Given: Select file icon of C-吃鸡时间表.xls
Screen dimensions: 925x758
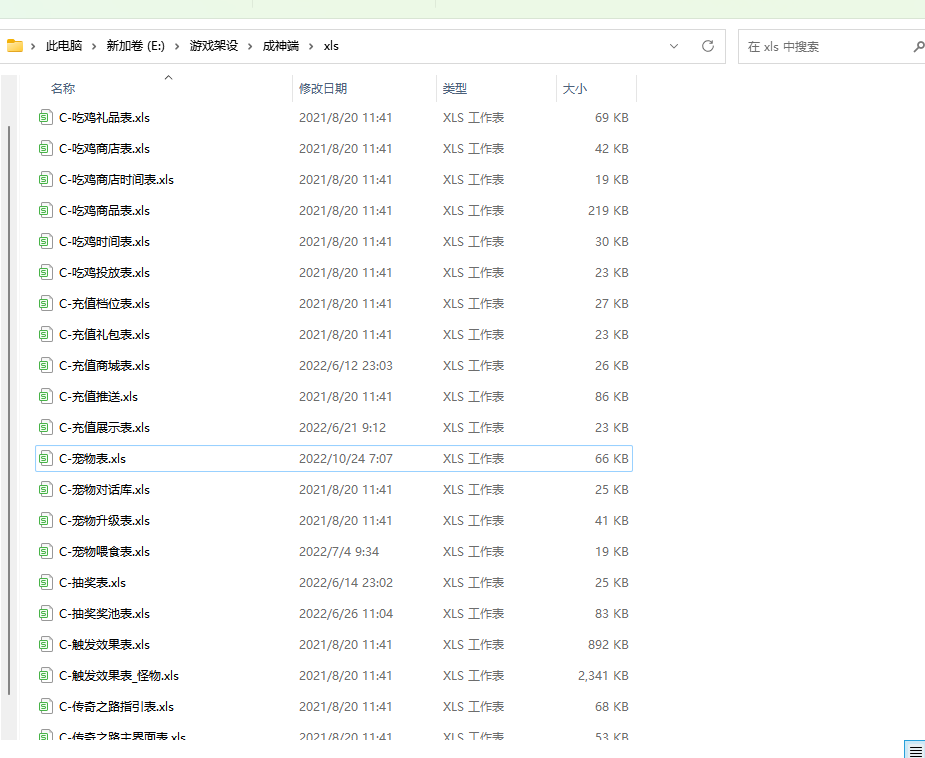Looking at the screenshot, I should 45,241.
